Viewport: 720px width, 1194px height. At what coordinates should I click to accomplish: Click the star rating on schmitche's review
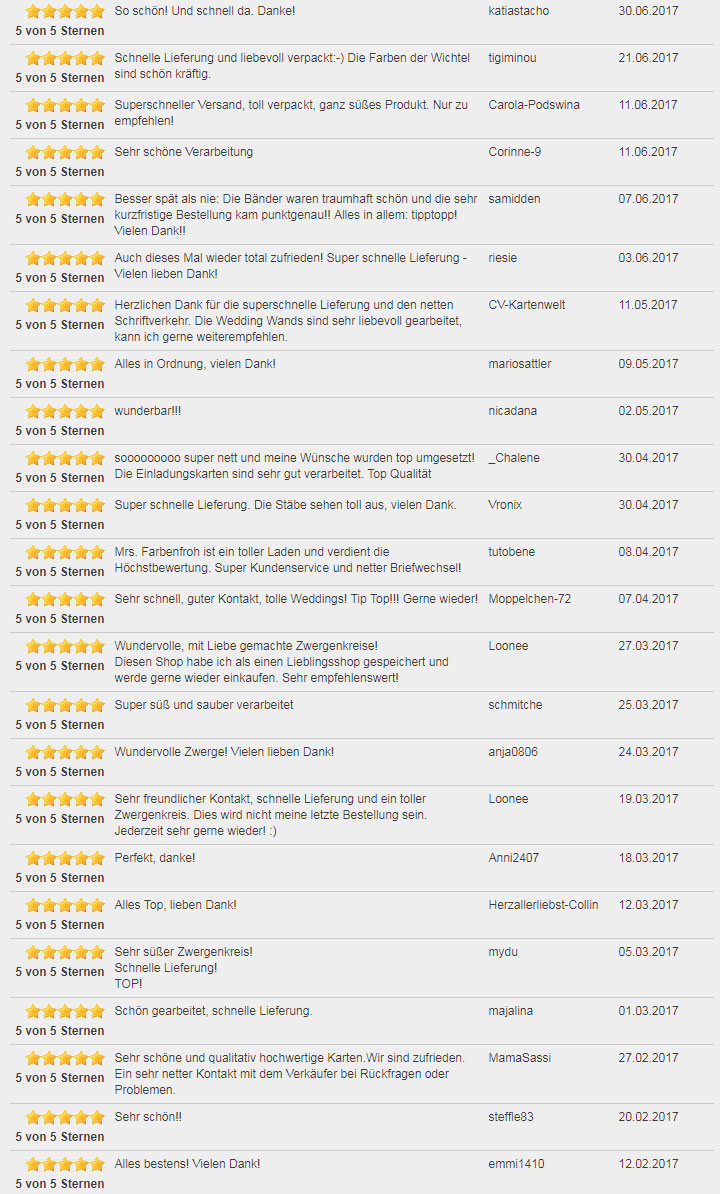(65, 705)
